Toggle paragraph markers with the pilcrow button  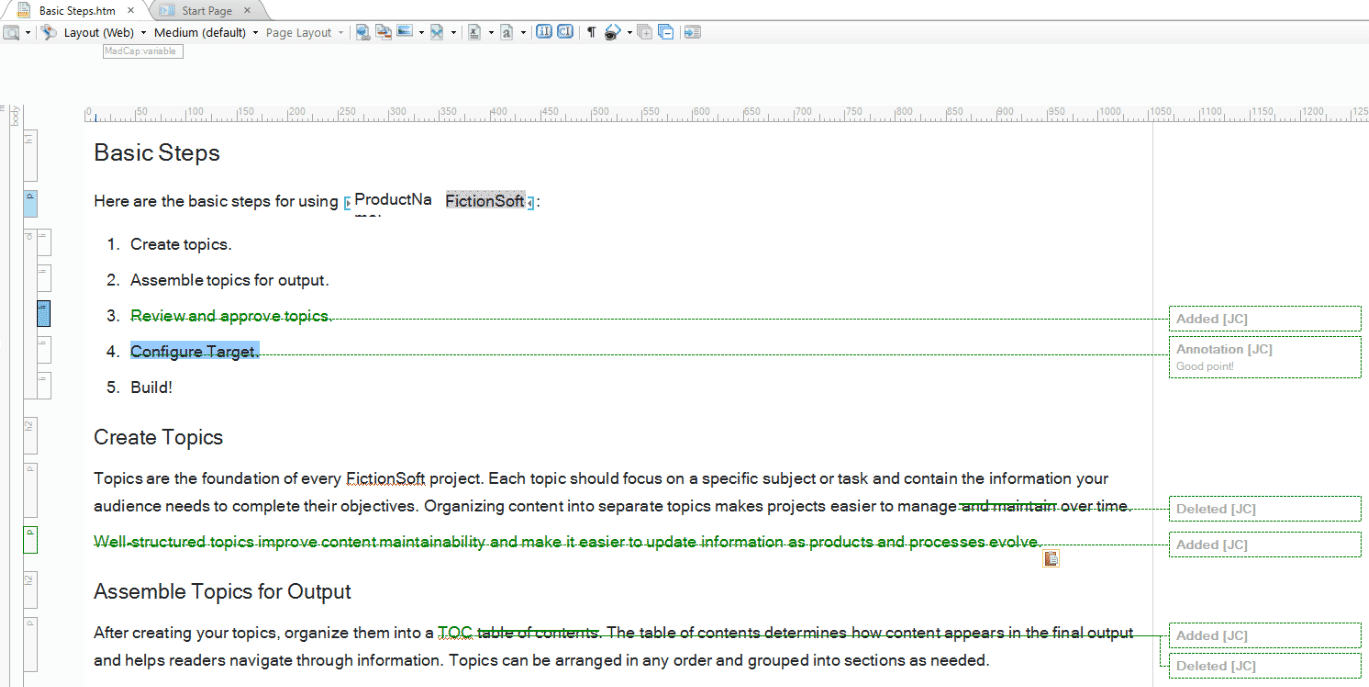(x=591, y=33)
